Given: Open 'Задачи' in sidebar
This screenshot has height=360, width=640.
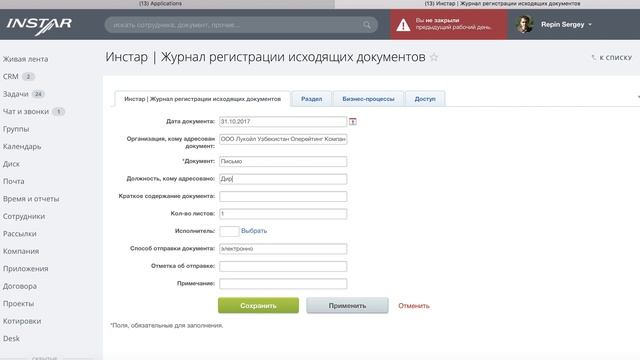Looking at the screenshot, I should tap(16, 94).
